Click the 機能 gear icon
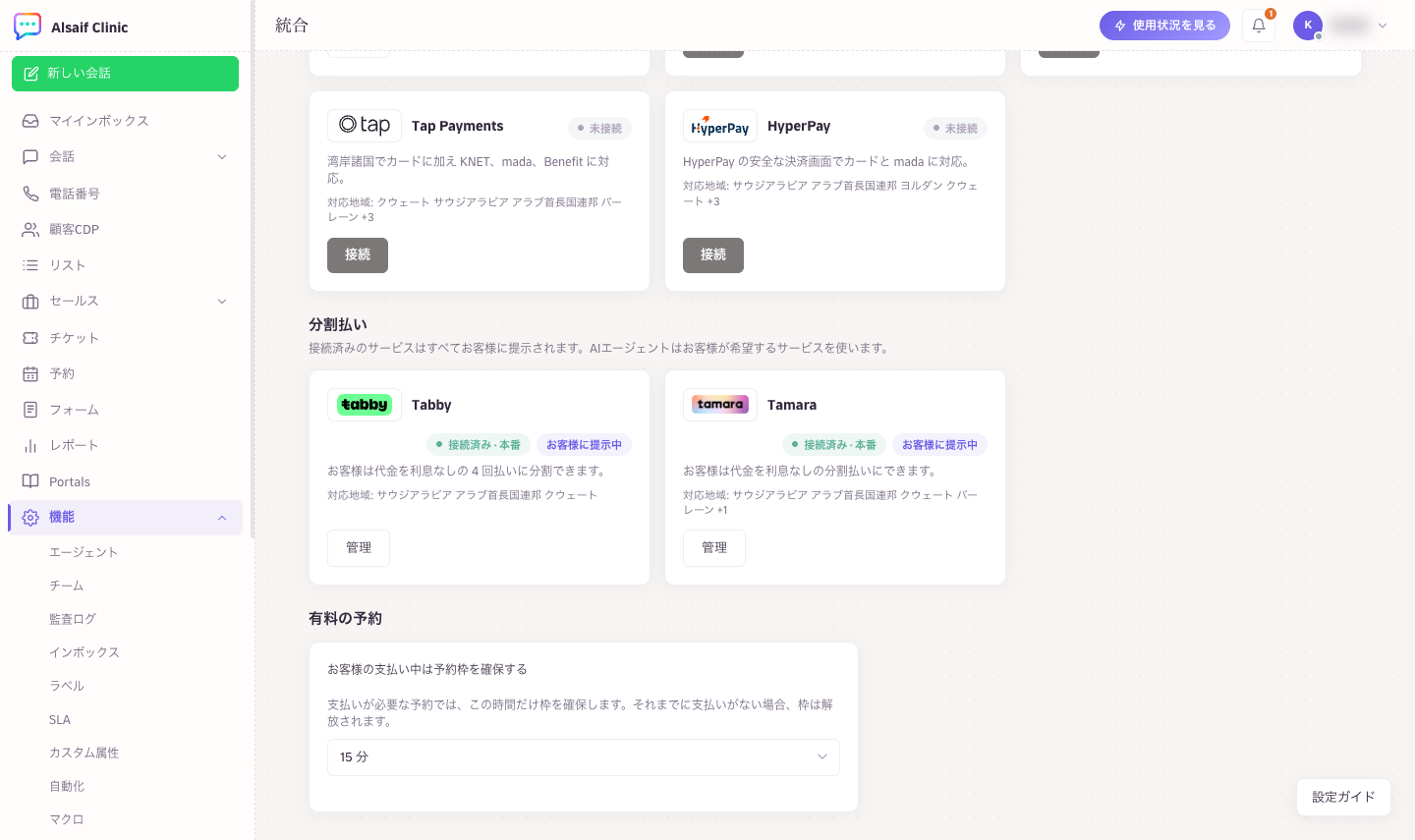 (x=30, y=517)
